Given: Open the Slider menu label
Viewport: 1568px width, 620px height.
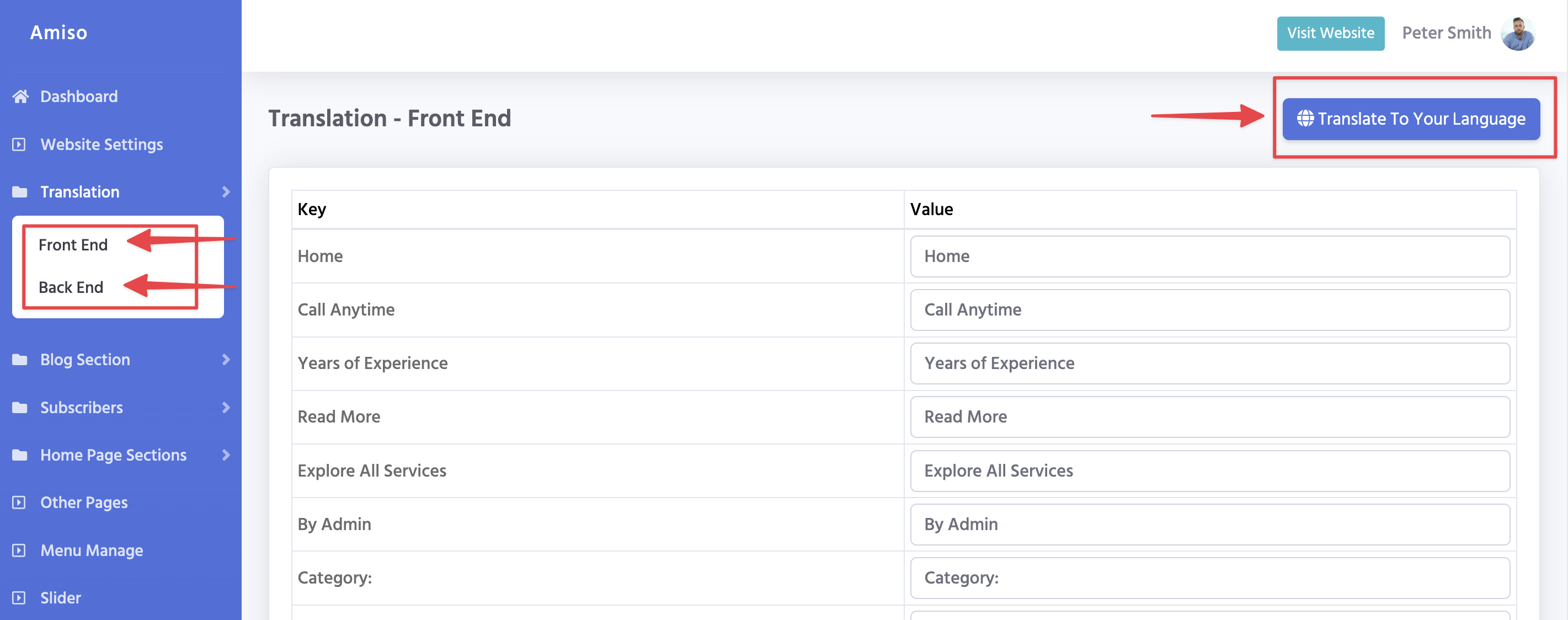Looking at the screenshot, I should point(61,597).
